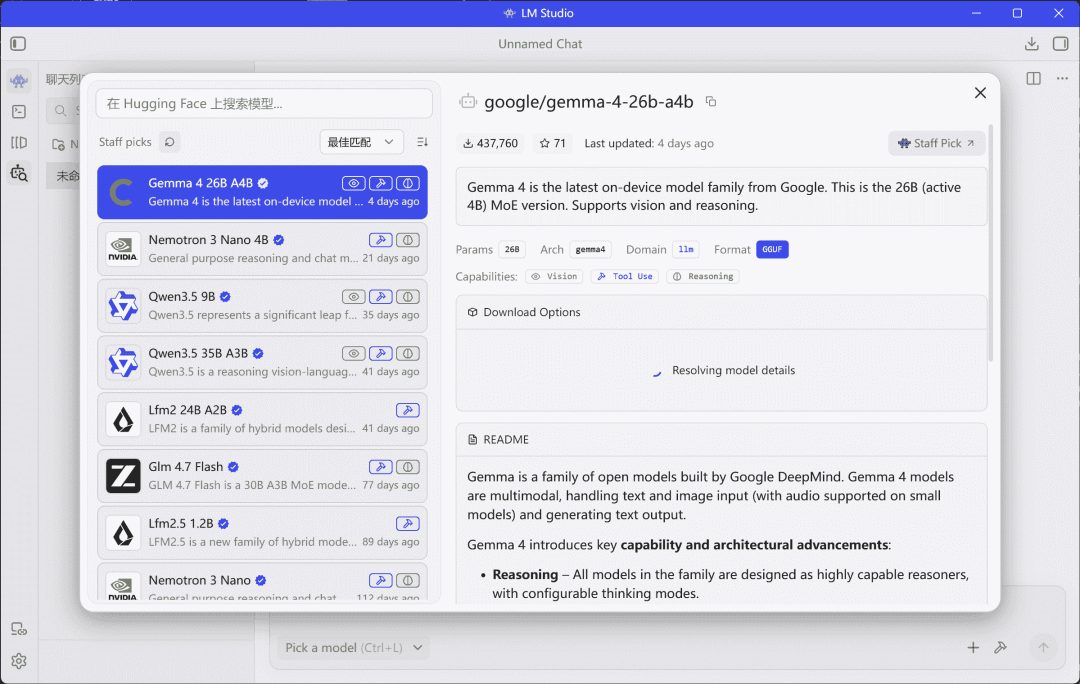Screen dimensions: 1080x684
Task: Refresh the Staff picks list
Action: 169,142
